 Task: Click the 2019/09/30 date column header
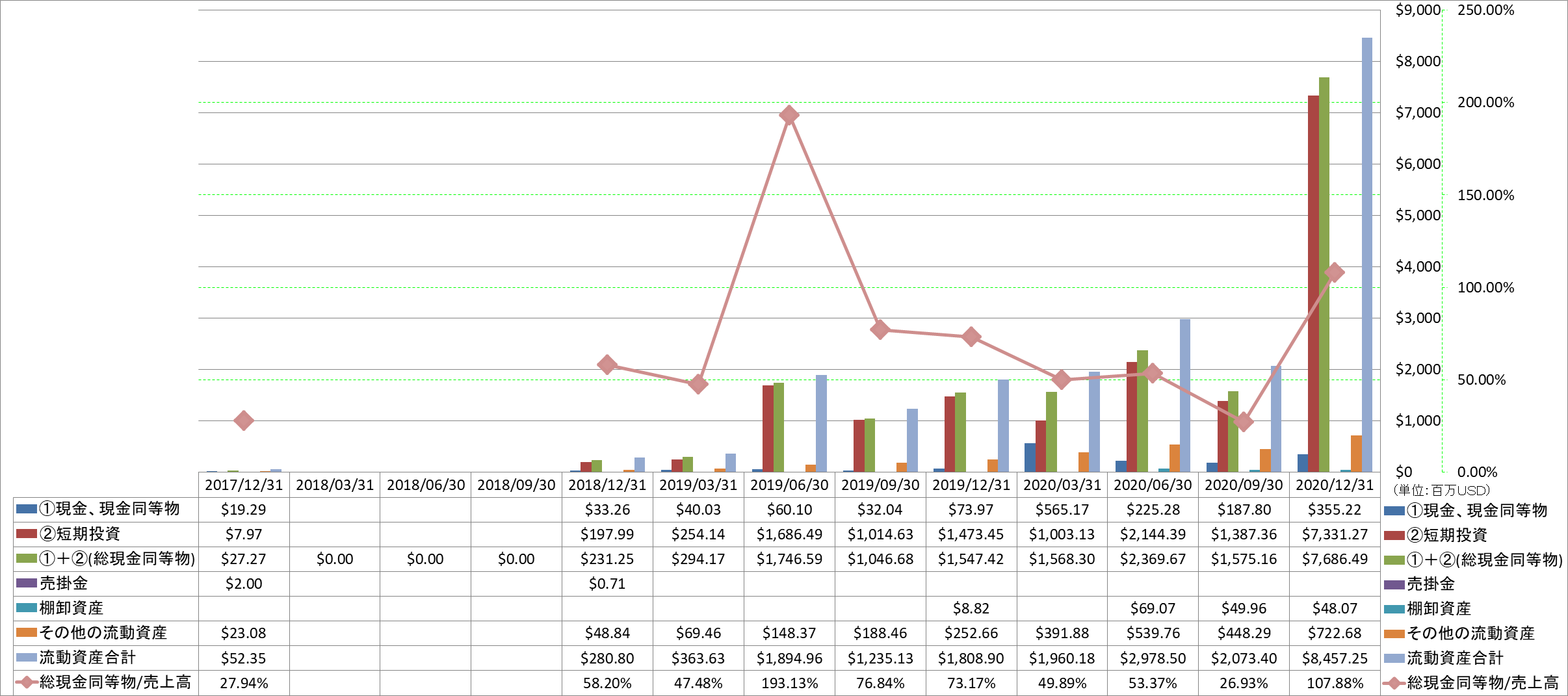pos(880,485)
